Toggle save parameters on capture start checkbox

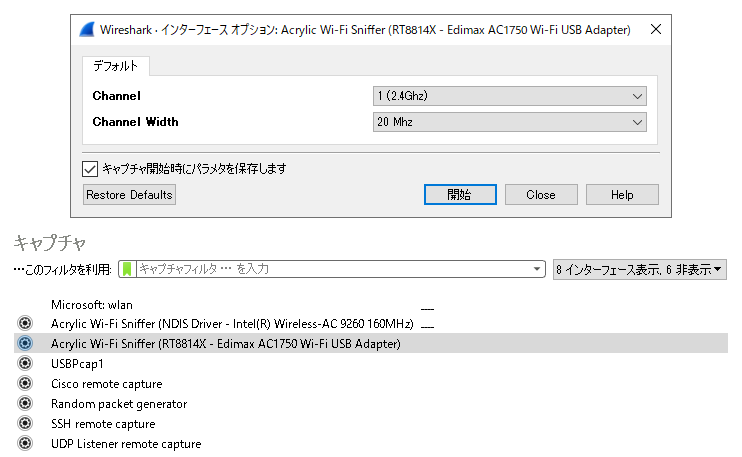90,169
